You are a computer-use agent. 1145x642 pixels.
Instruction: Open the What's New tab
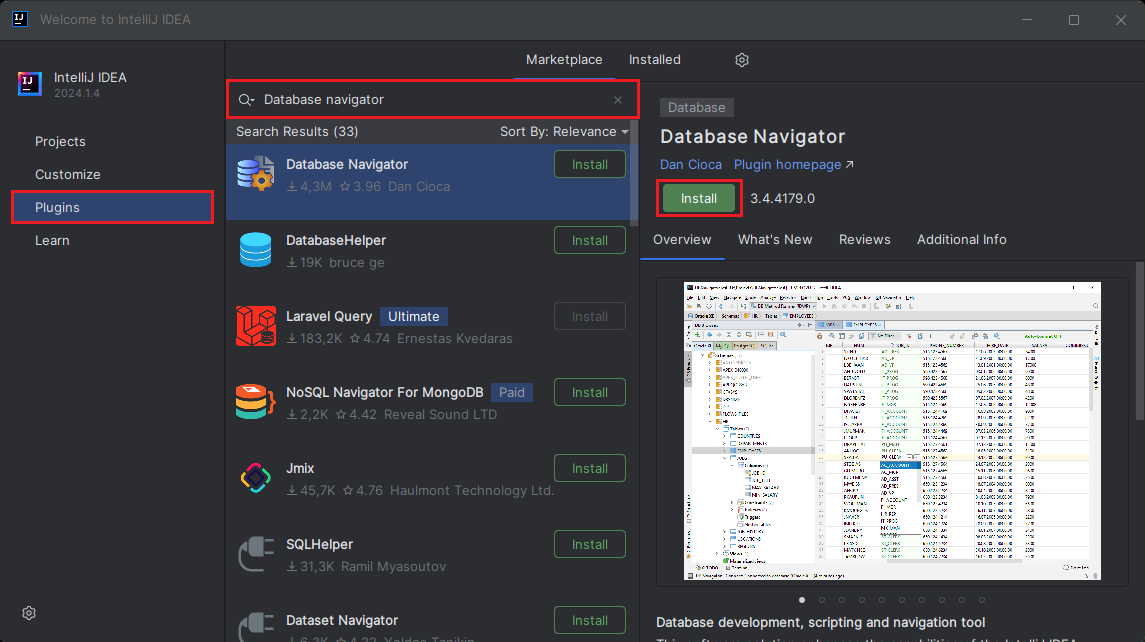pyautogui.click(x=775, y=239)
